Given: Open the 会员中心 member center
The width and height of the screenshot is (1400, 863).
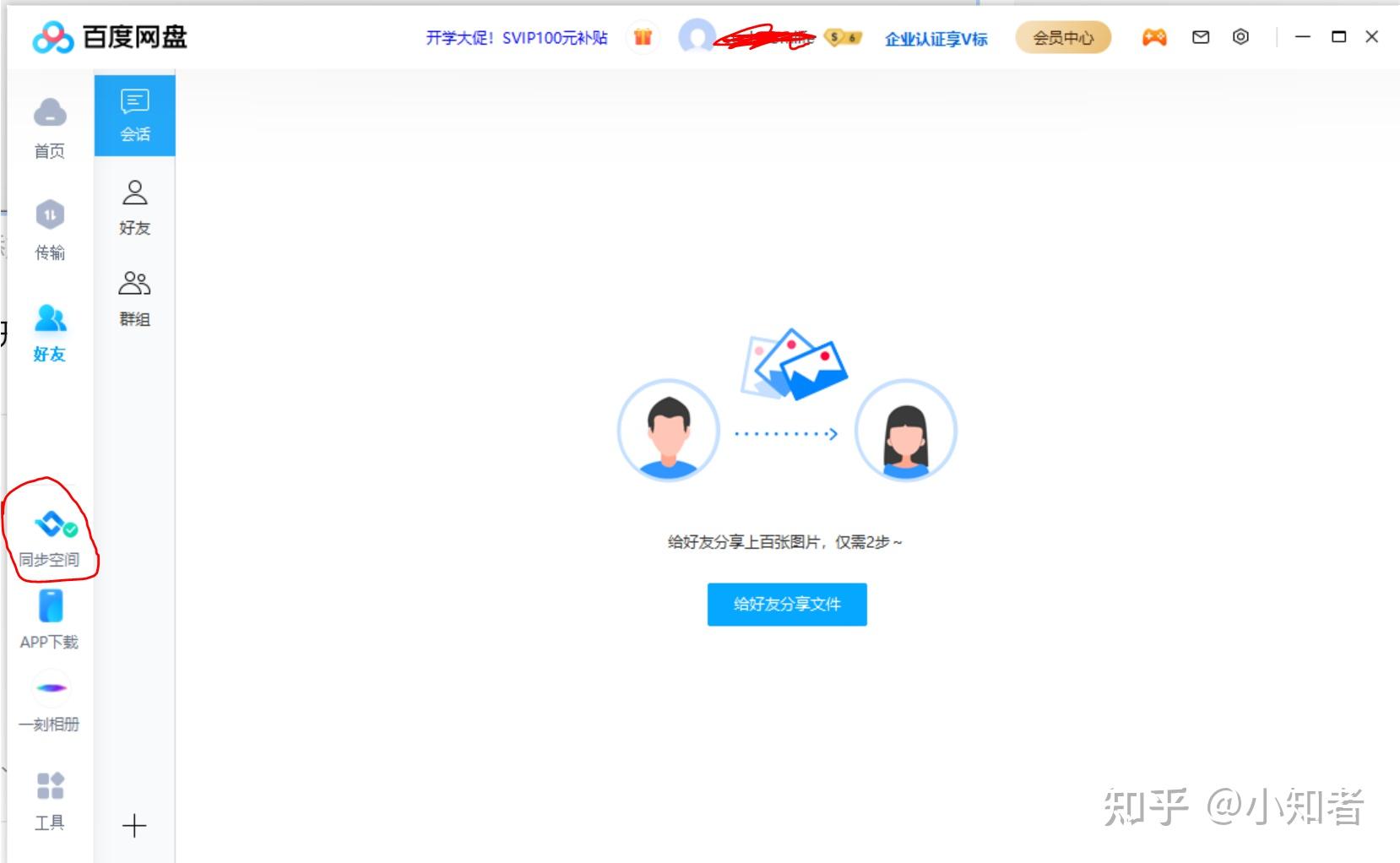Looking at the screenshot, I should tap(1063, 37).
